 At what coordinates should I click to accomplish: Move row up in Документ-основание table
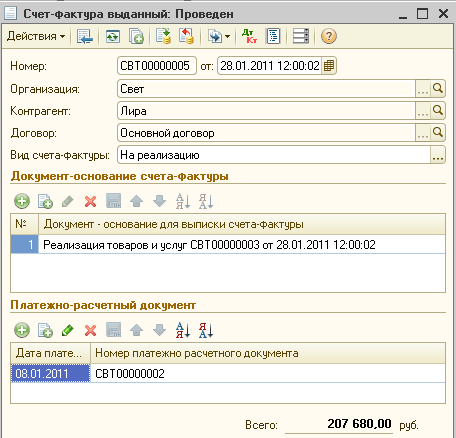tap(136, 201)
